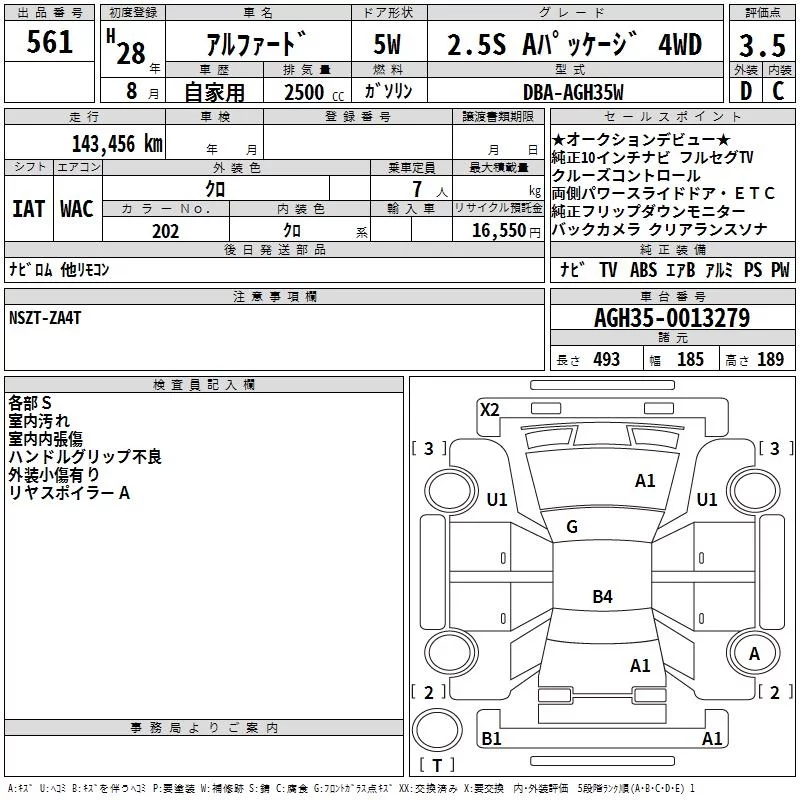Select the height value 189

tap(770, 359)
